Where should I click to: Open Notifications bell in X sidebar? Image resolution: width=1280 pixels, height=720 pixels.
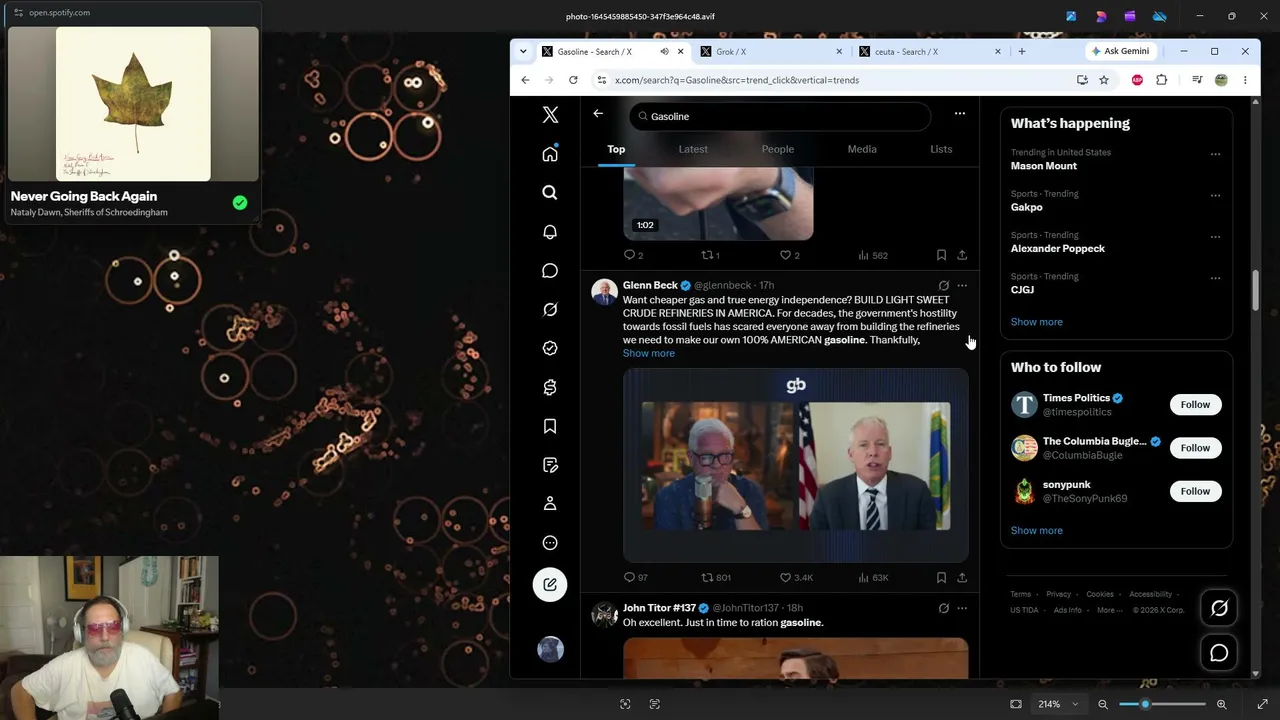click(550, 232)
